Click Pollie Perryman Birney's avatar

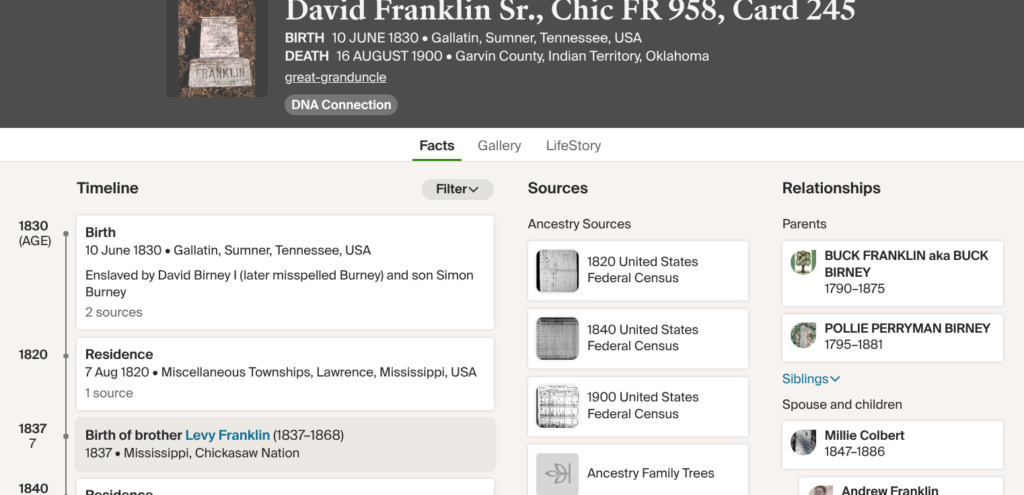pos(803,335)
